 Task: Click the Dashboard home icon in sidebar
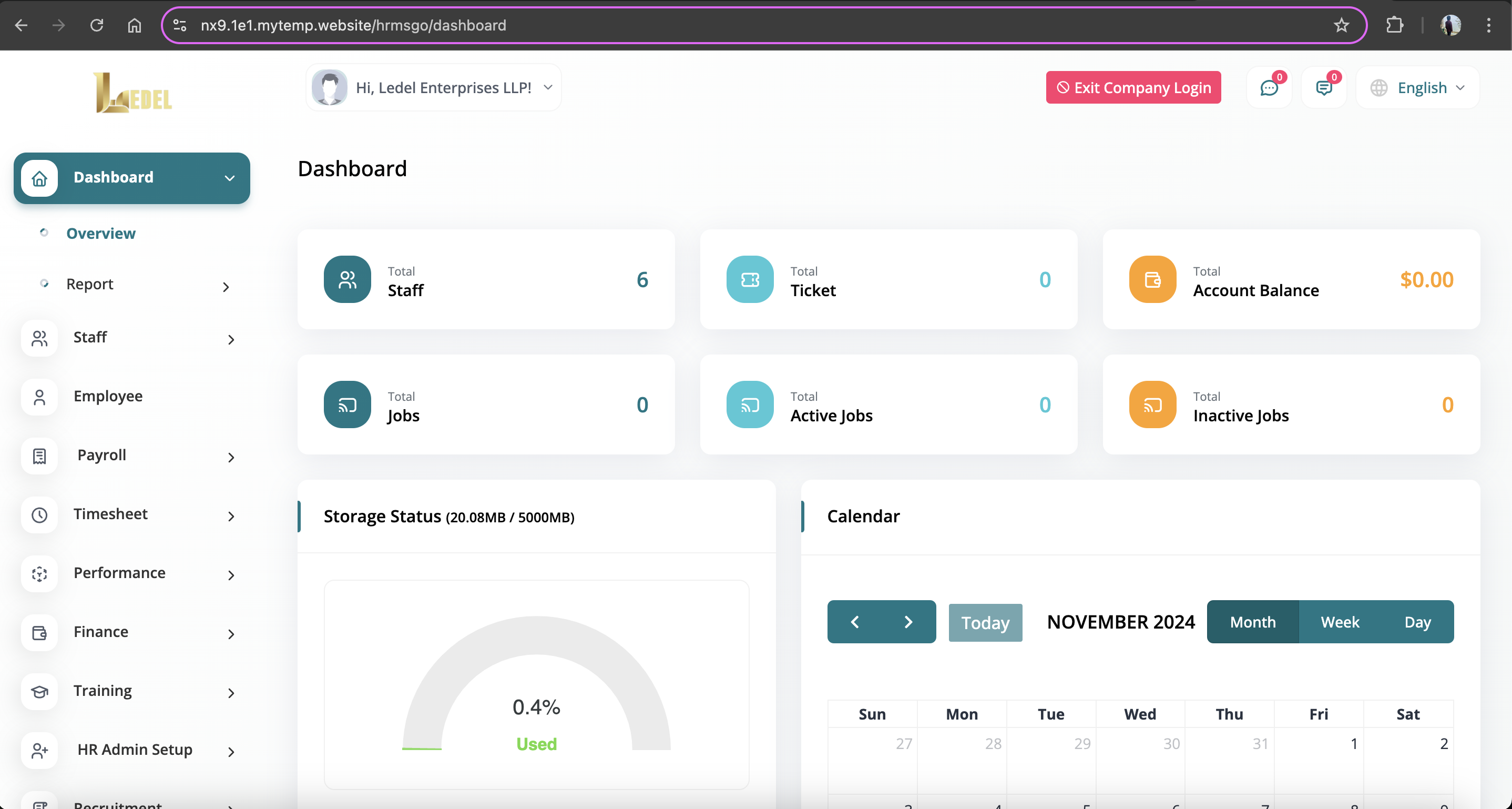(x=39, y=178)
